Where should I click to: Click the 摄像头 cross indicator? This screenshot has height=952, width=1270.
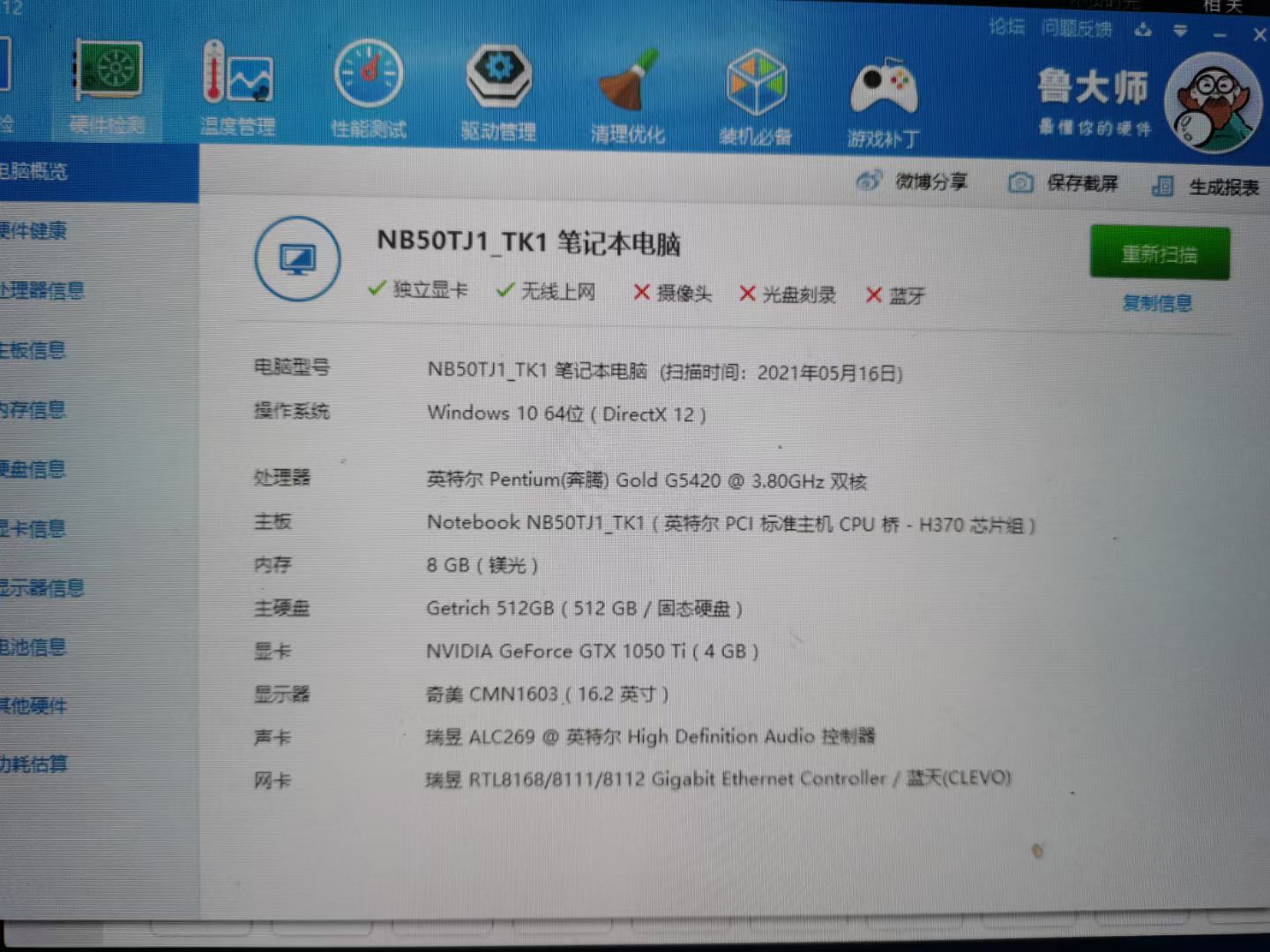(673, 293)
